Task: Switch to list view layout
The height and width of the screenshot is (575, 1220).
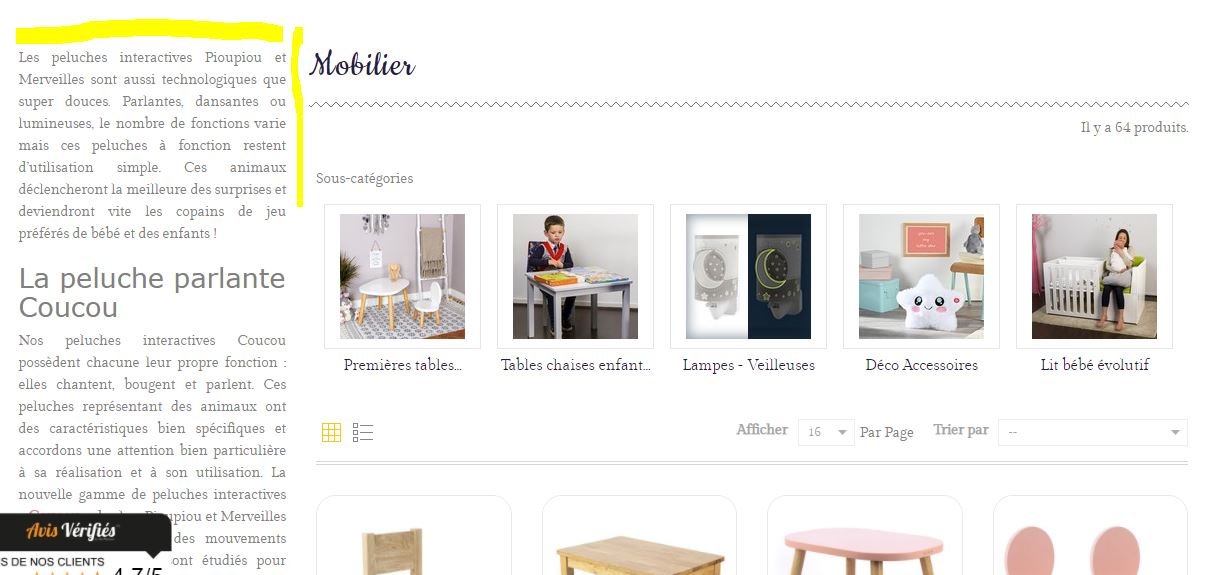Action: click(363, 432)
